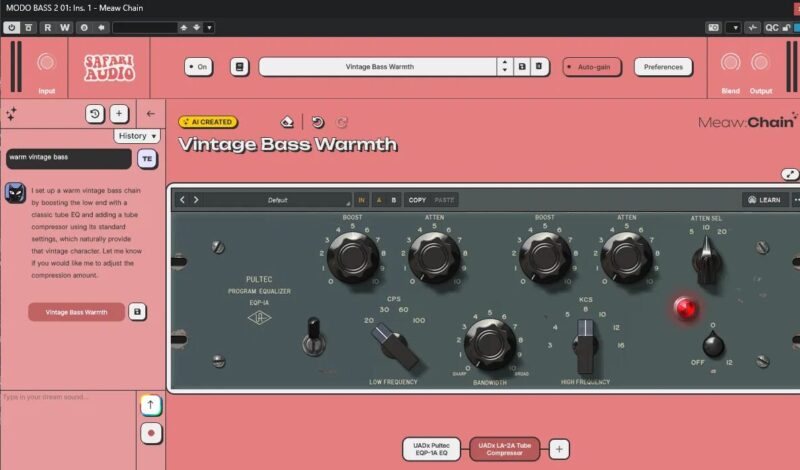
Task: Step presets with up/down arrows
Action: (x=505, y=67)
